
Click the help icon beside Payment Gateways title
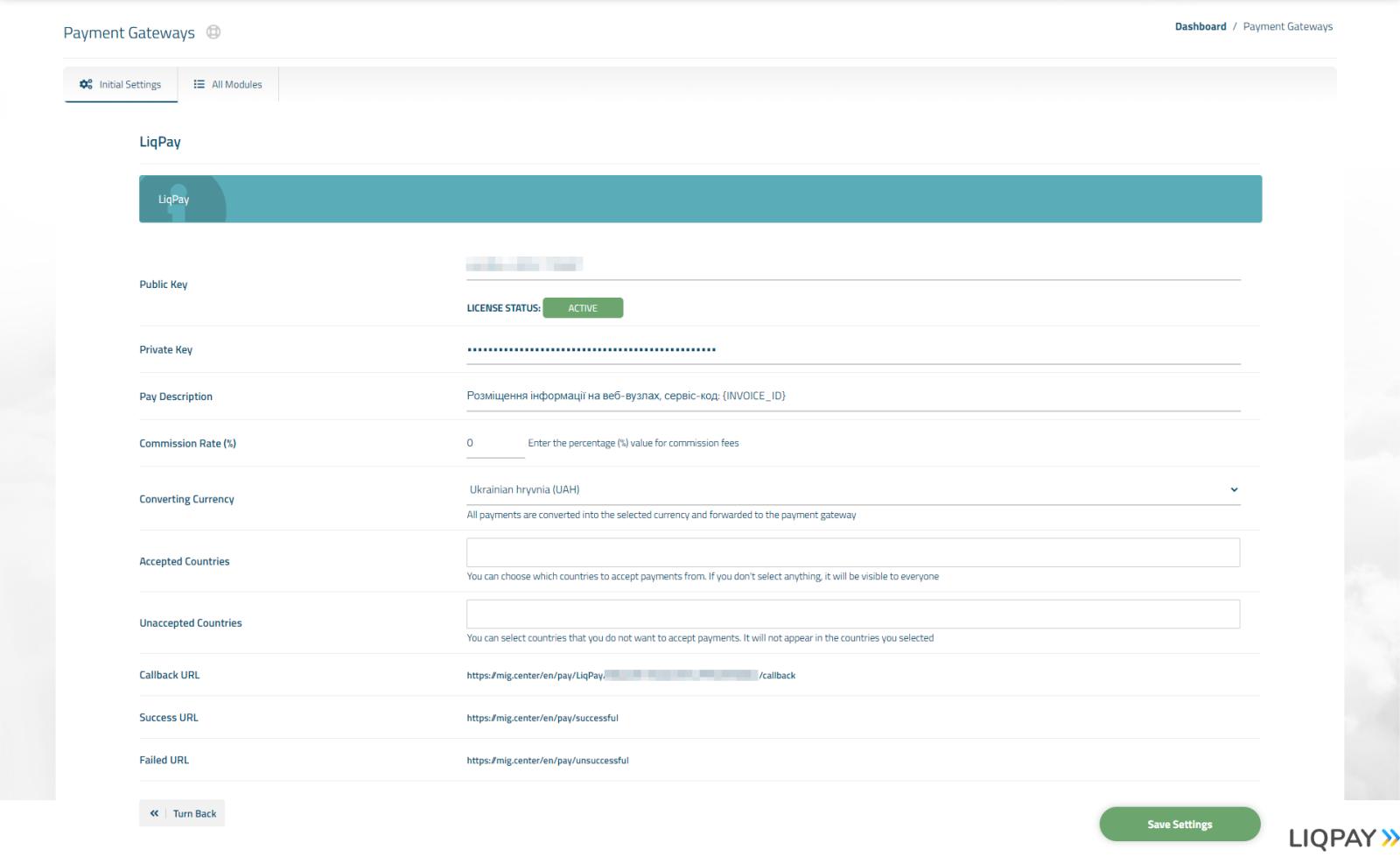(213, 32)
